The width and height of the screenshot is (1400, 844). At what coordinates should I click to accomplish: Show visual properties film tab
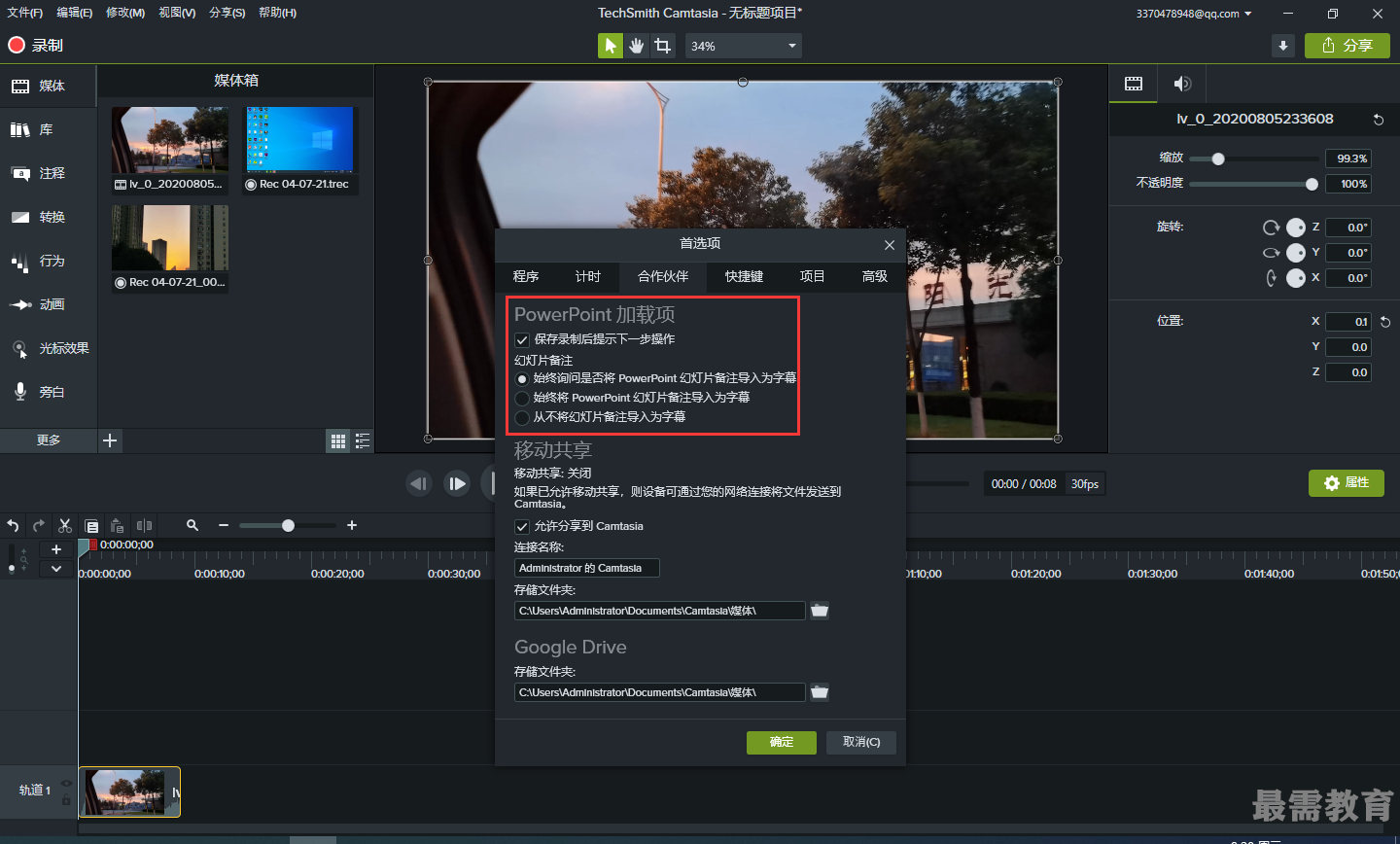coord(1134,84)
